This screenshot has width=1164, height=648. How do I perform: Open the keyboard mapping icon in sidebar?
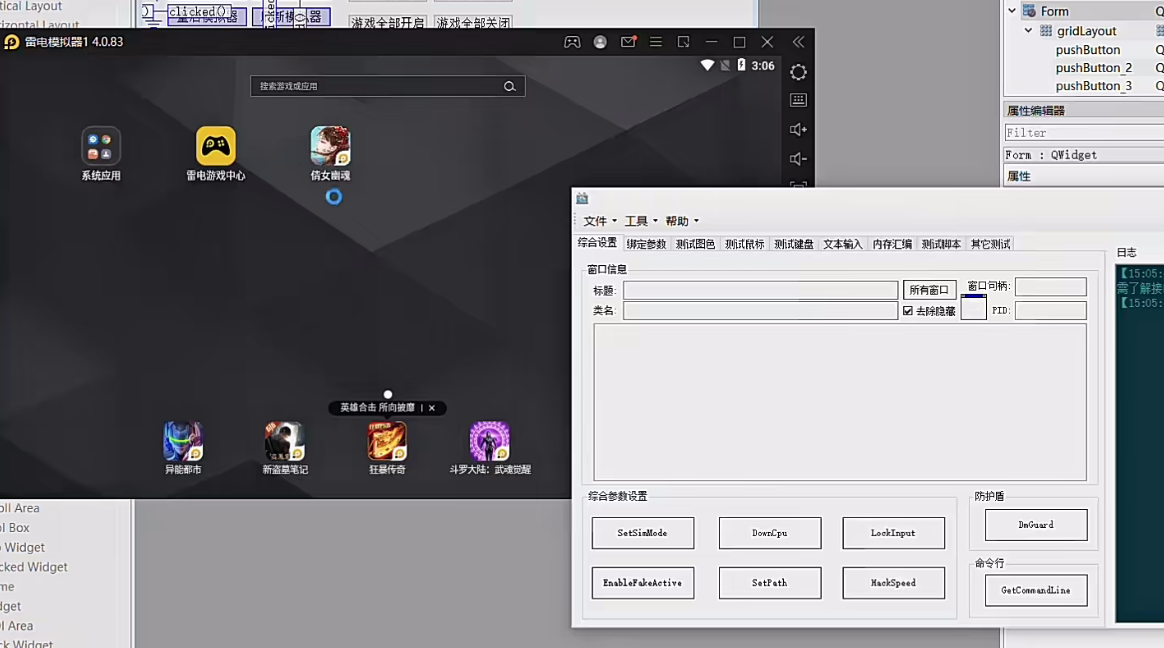[x=798, y=100]
